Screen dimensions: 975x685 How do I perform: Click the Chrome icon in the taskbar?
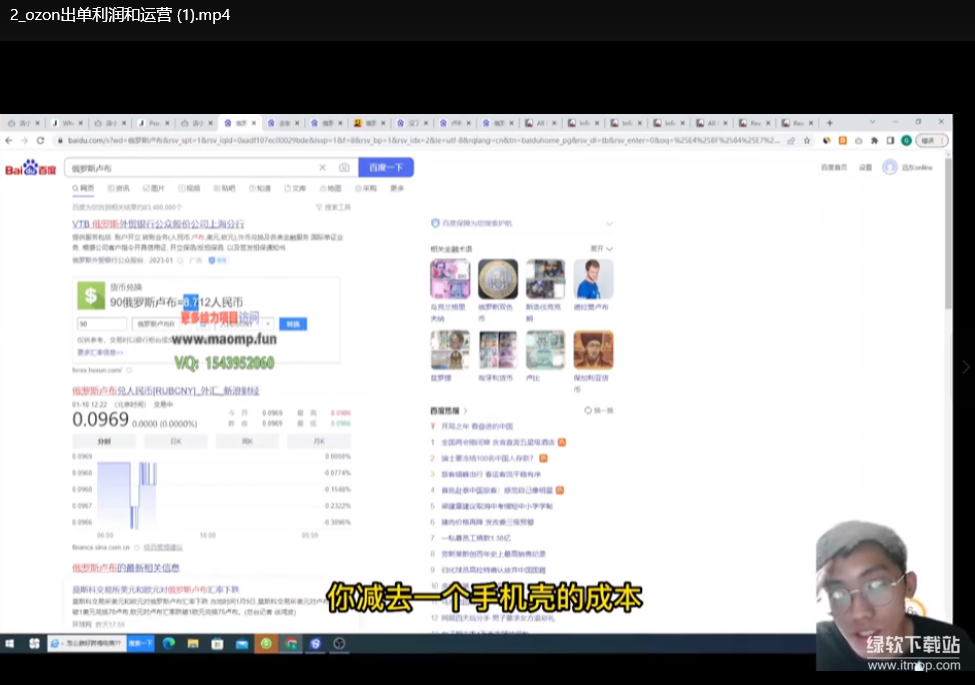coord(291,643)
